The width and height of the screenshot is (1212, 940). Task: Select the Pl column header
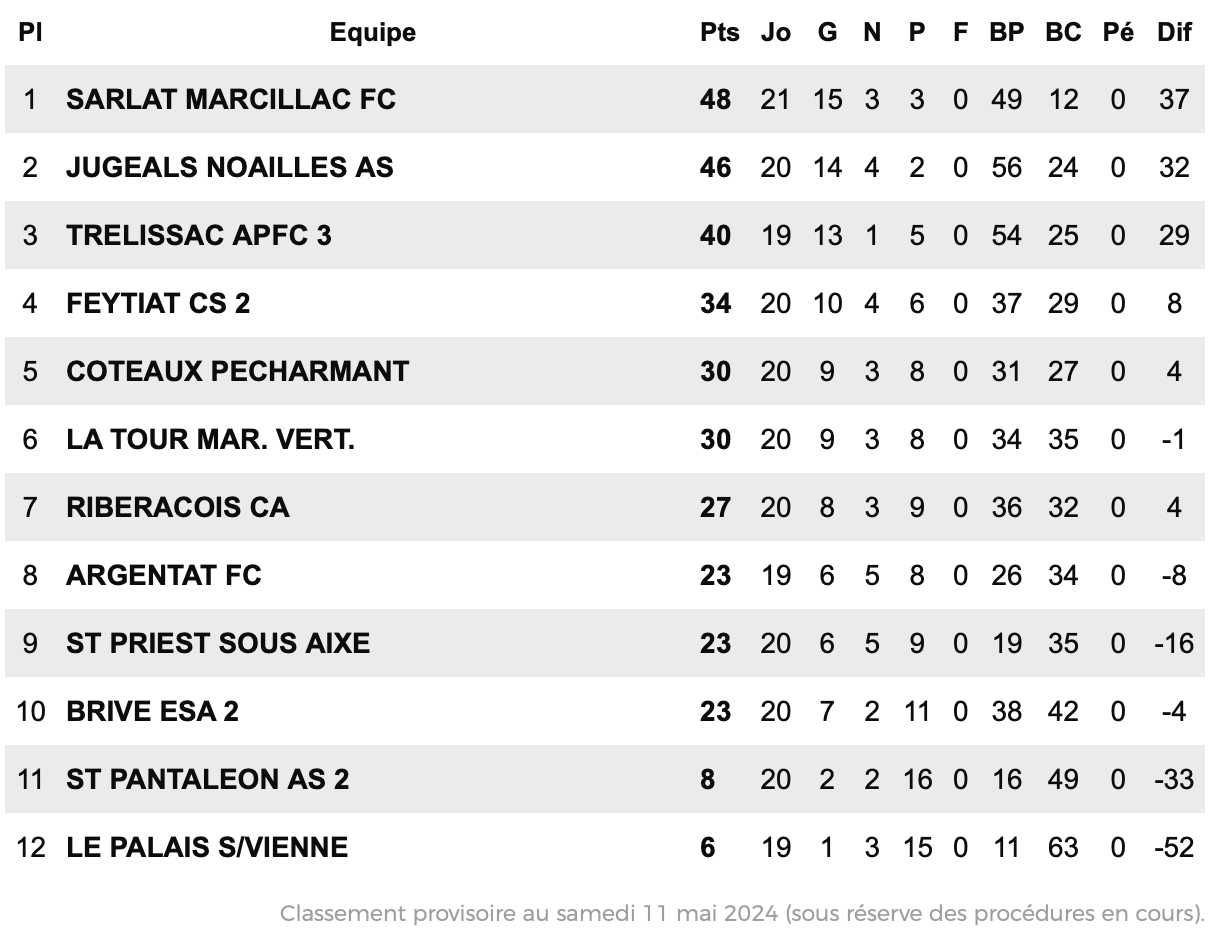click(30, 32)
